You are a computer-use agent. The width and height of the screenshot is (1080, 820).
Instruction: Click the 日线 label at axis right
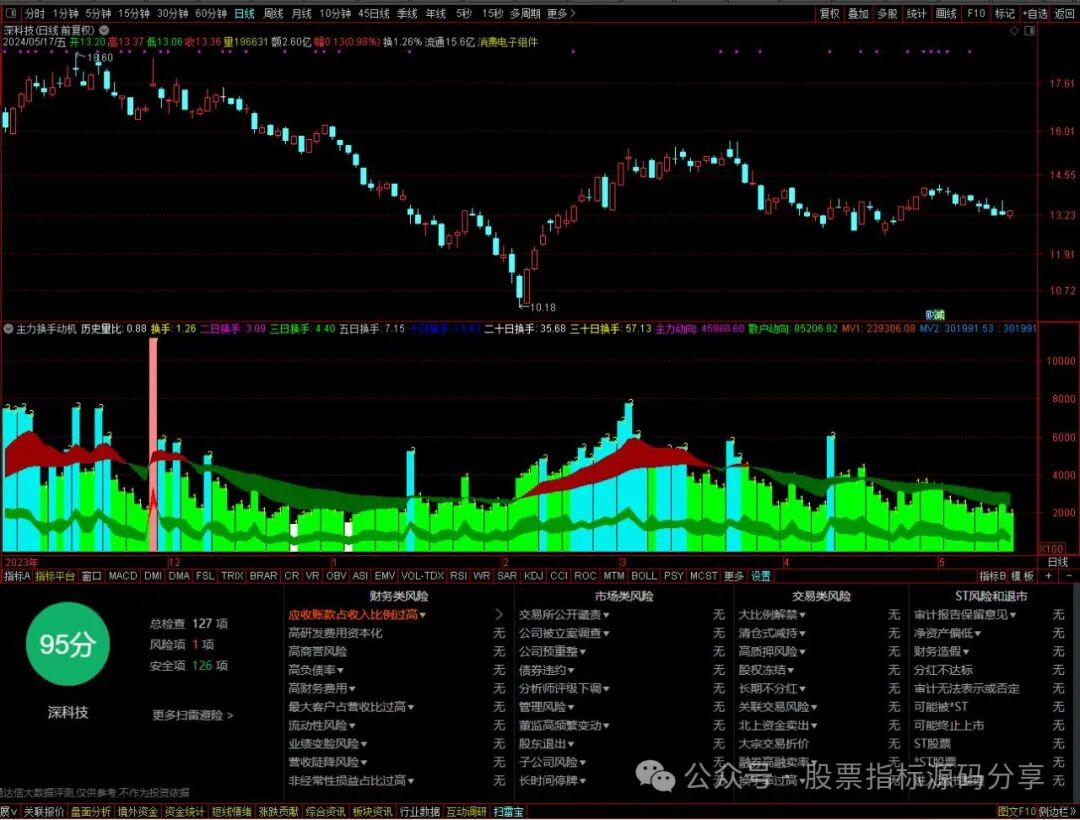1058,563
